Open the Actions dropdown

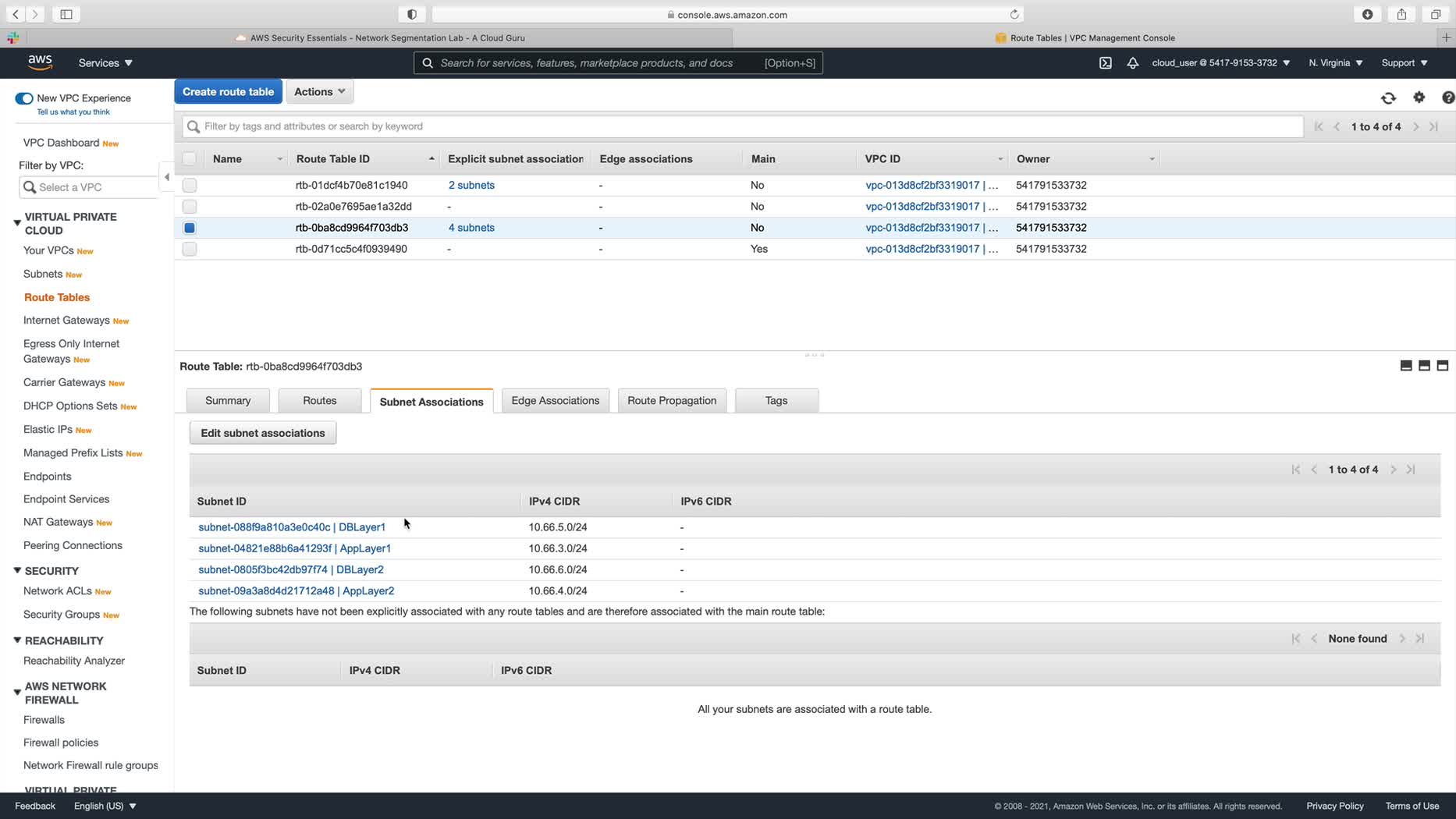[320, 92]
